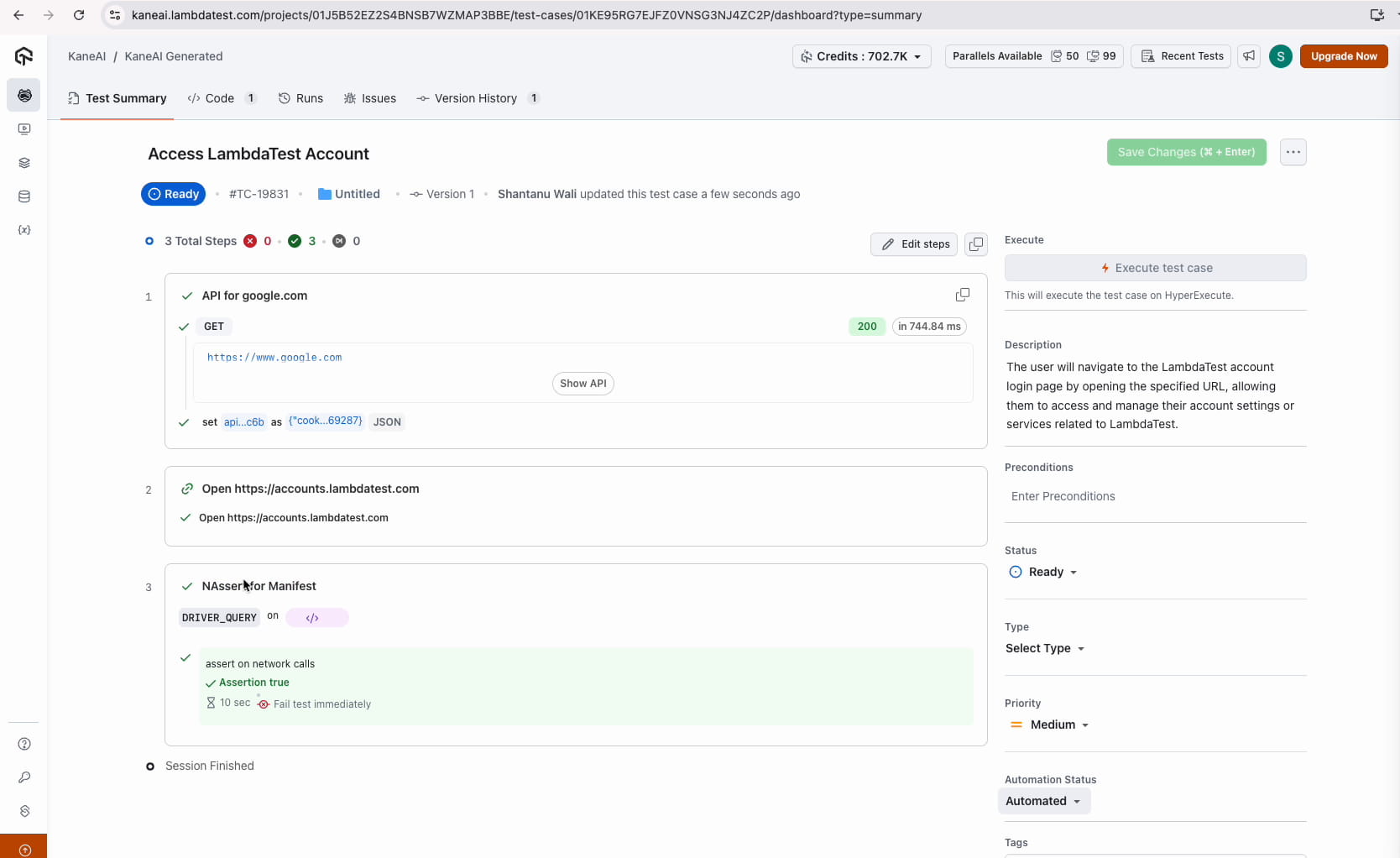This screenshot has width=1400, height=858.
Task: Open the variables icon in left sidebar
Action: [24, 230]
